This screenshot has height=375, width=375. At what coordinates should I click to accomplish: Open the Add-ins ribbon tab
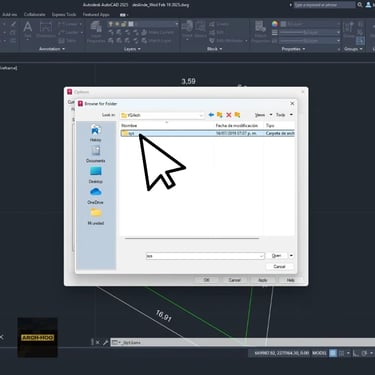point(10,15)
